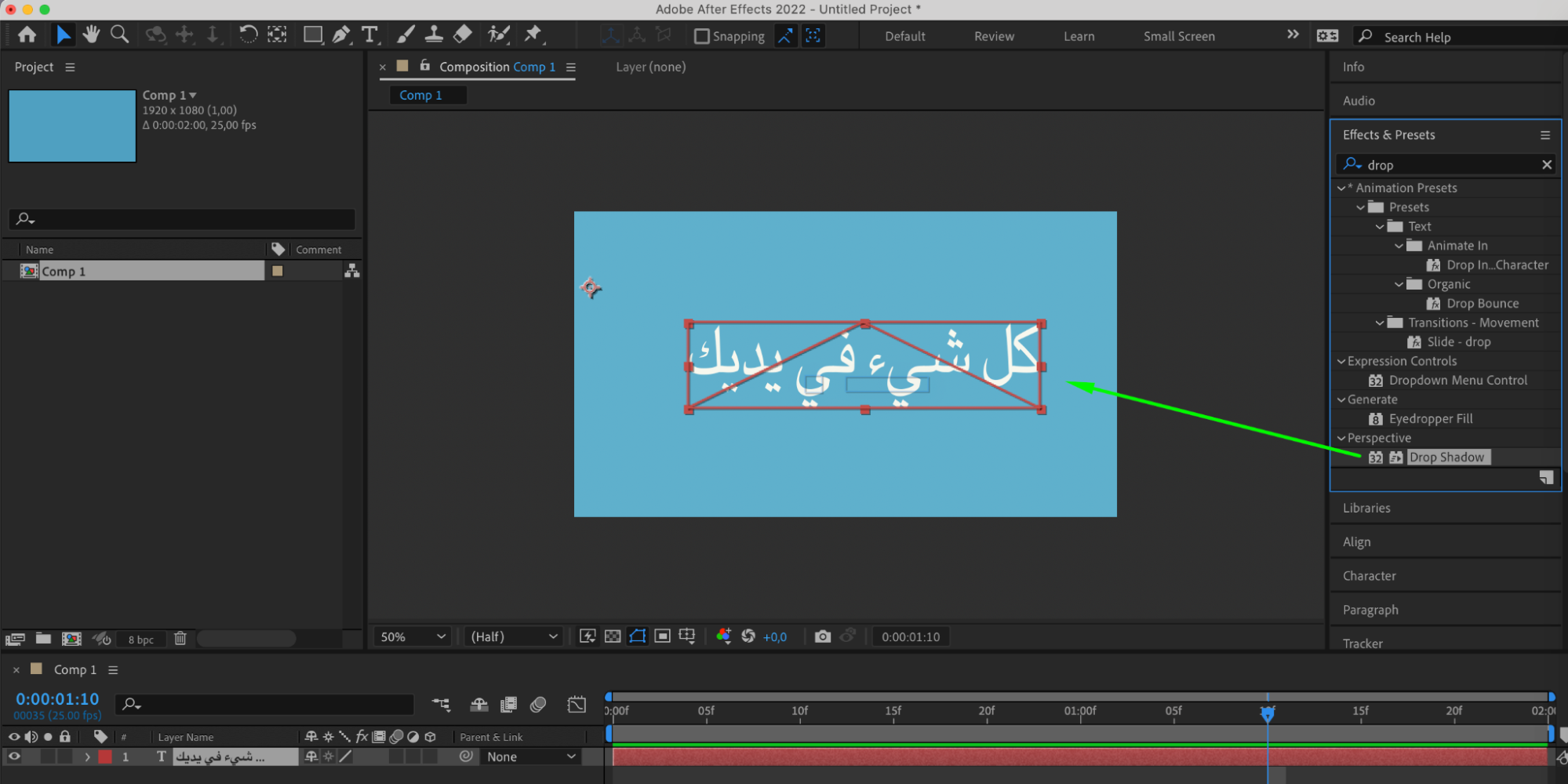Switch to the Review workspace
Image resolution: width=1568 pixels, height=784 pixels.
994,36
